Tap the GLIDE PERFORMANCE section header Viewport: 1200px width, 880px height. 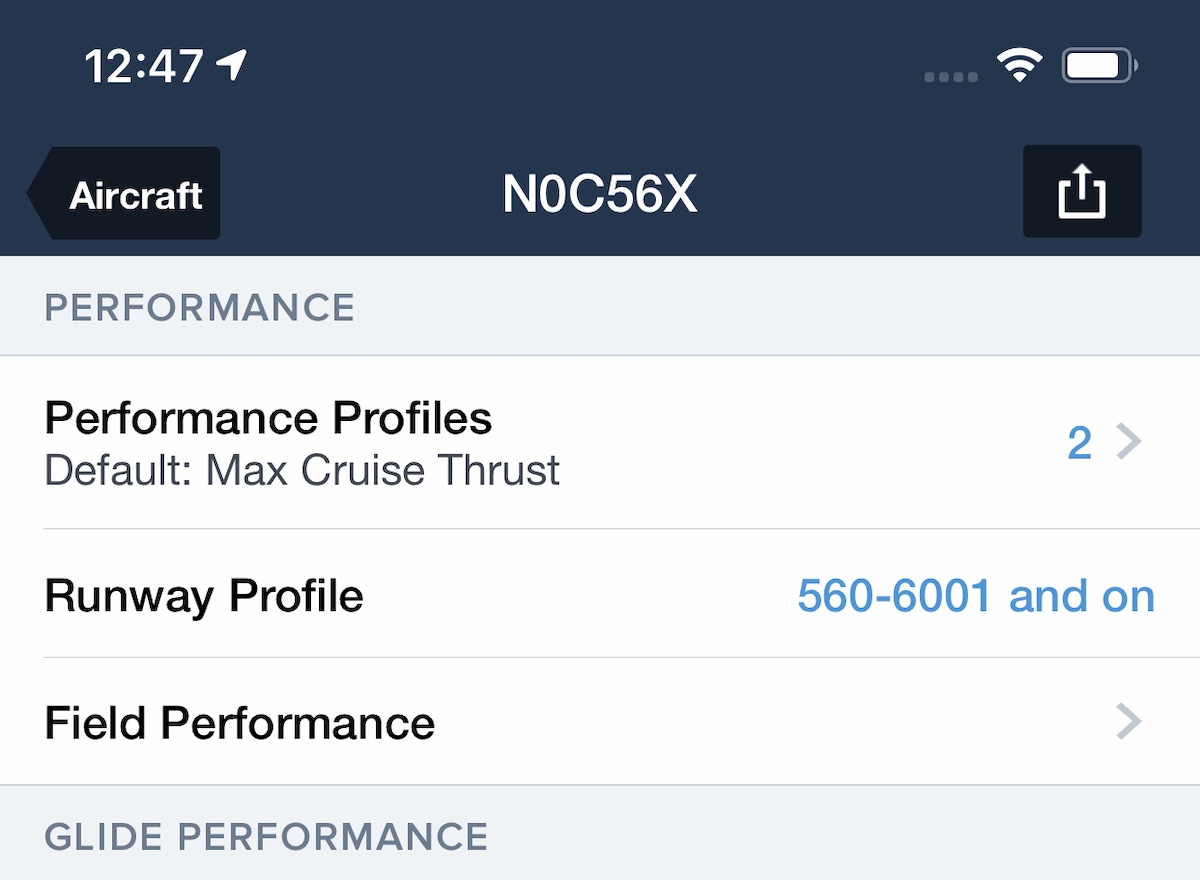coord(266,836)
